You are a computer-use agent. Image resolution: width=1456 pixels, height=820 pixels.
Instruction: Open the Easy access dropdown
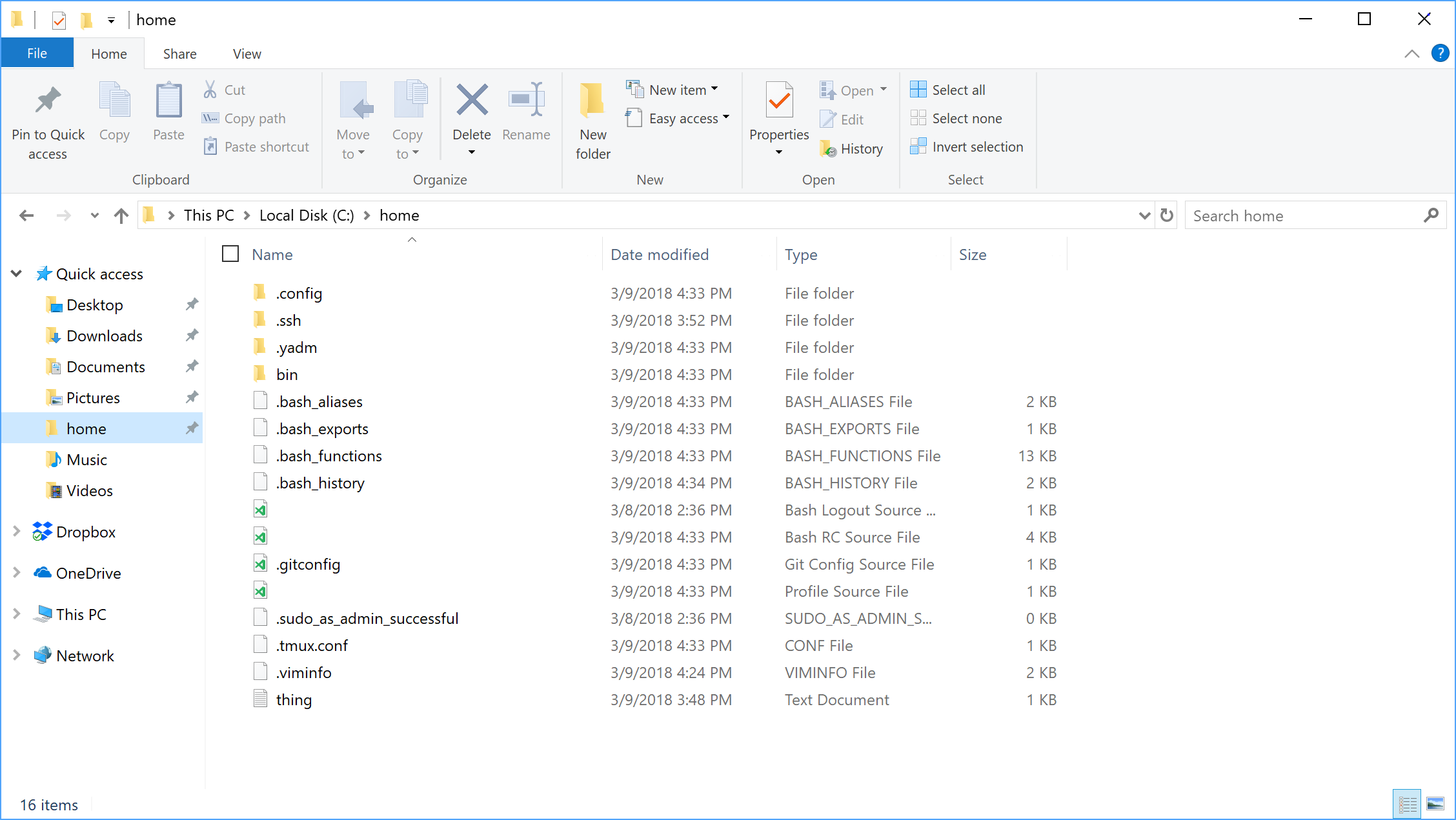[x=678, y=118]
